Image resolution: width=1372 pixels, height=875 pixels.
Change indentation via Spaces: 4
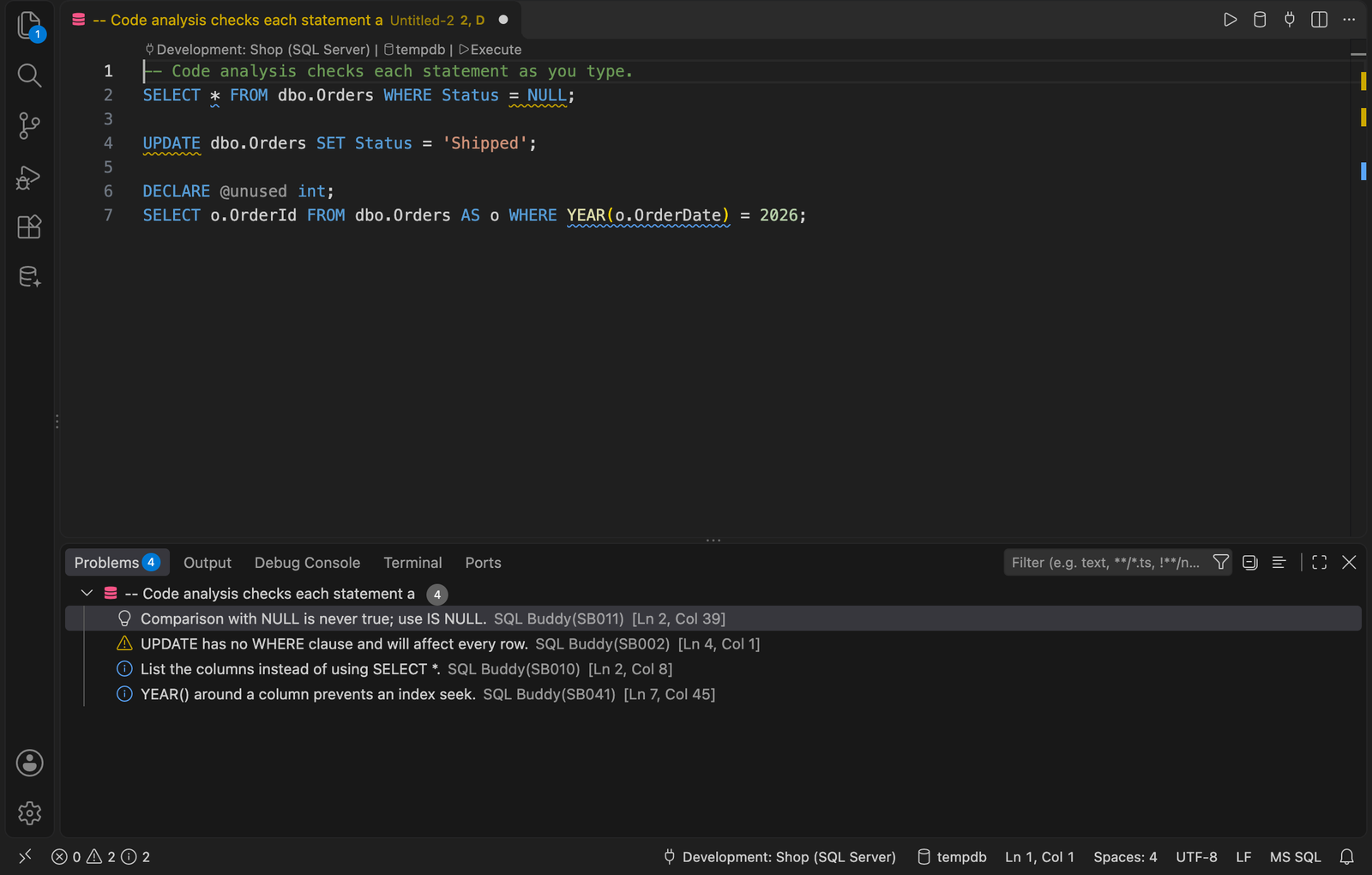(1125, 857)
